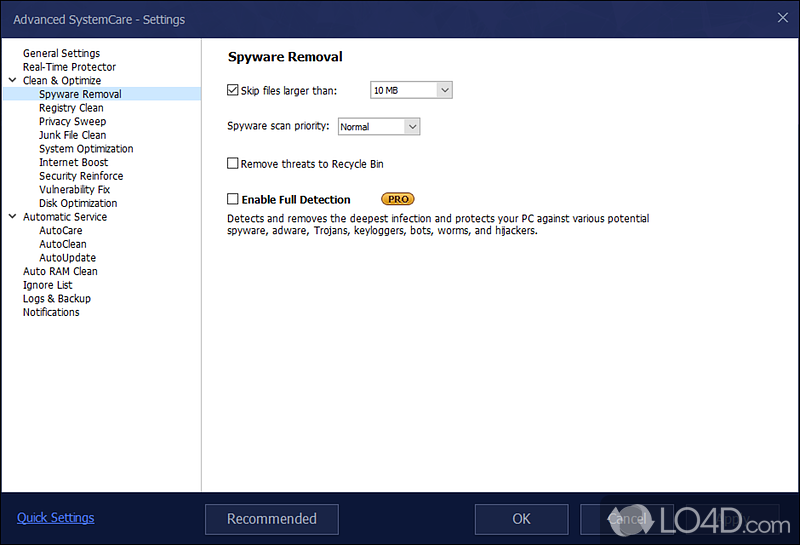Click the Enable Full Detection label
This screenshot has height=545, width=800.
[296, 200]
